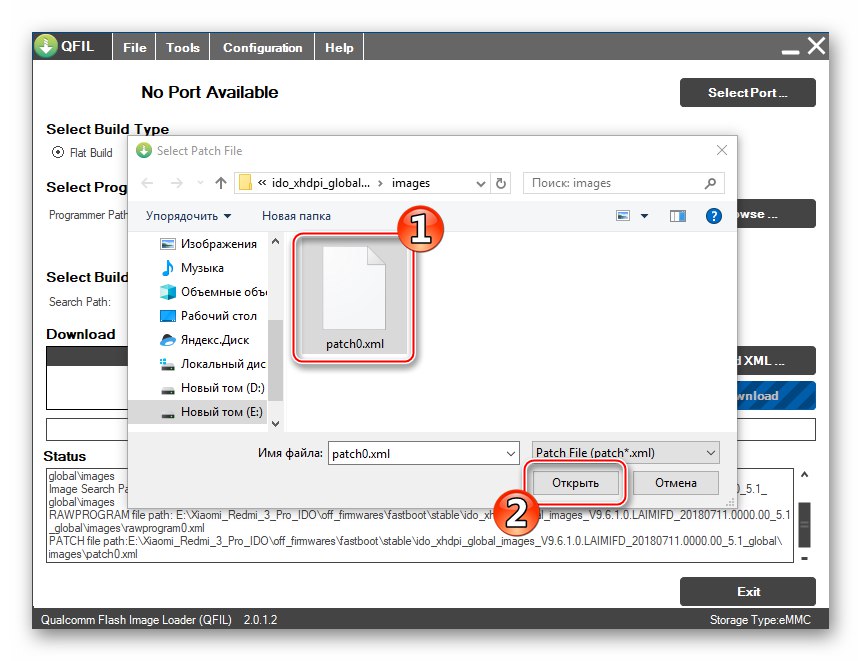861x661 pixels.
Task: Click the Отмена button
Action: point(675,483)
